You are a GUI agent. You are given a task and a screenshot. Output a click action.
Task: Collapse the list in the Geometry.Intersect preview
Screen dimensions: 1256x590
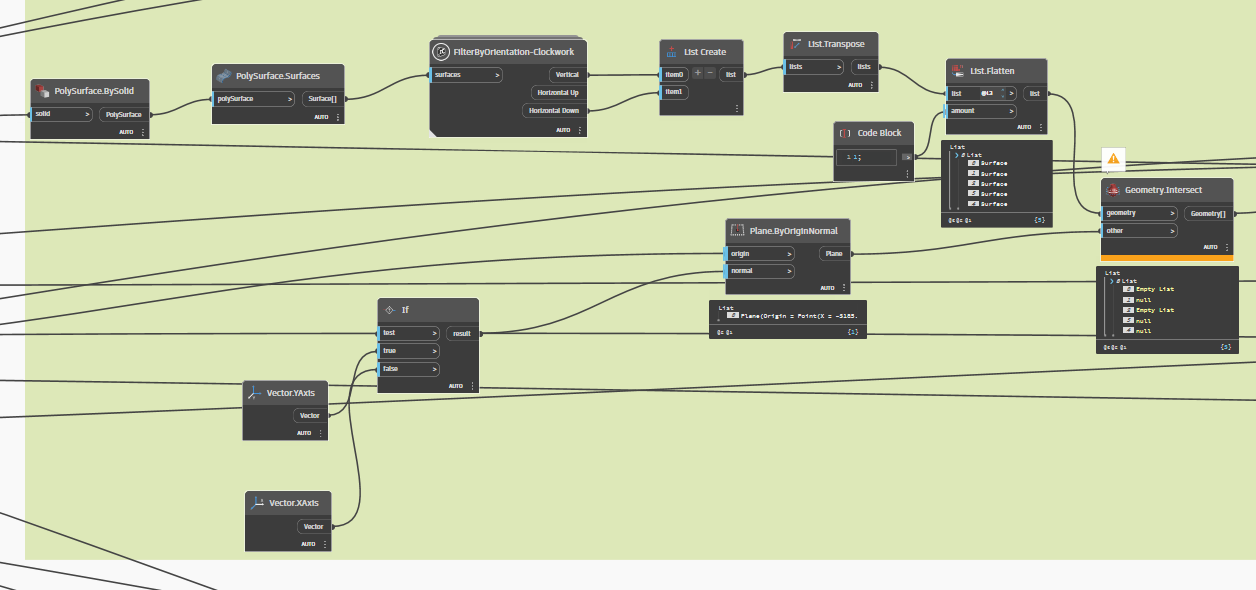point(1113,281)
